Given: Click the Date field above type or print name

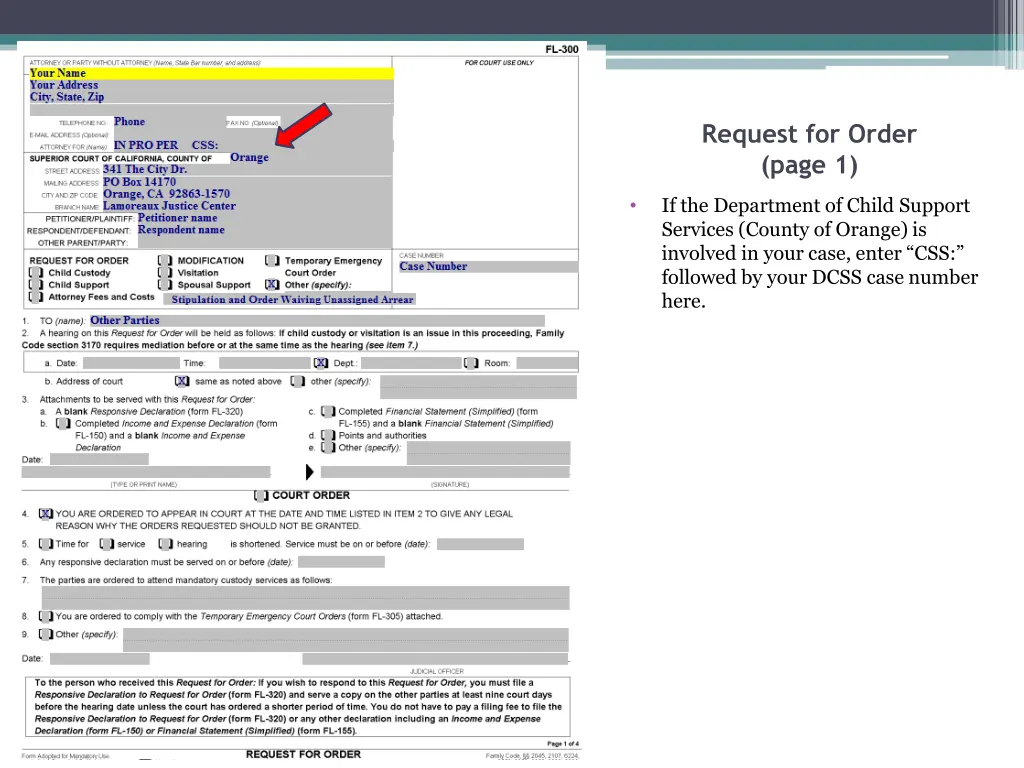Looking at the screenshot, I should click(x=99, y=459).
